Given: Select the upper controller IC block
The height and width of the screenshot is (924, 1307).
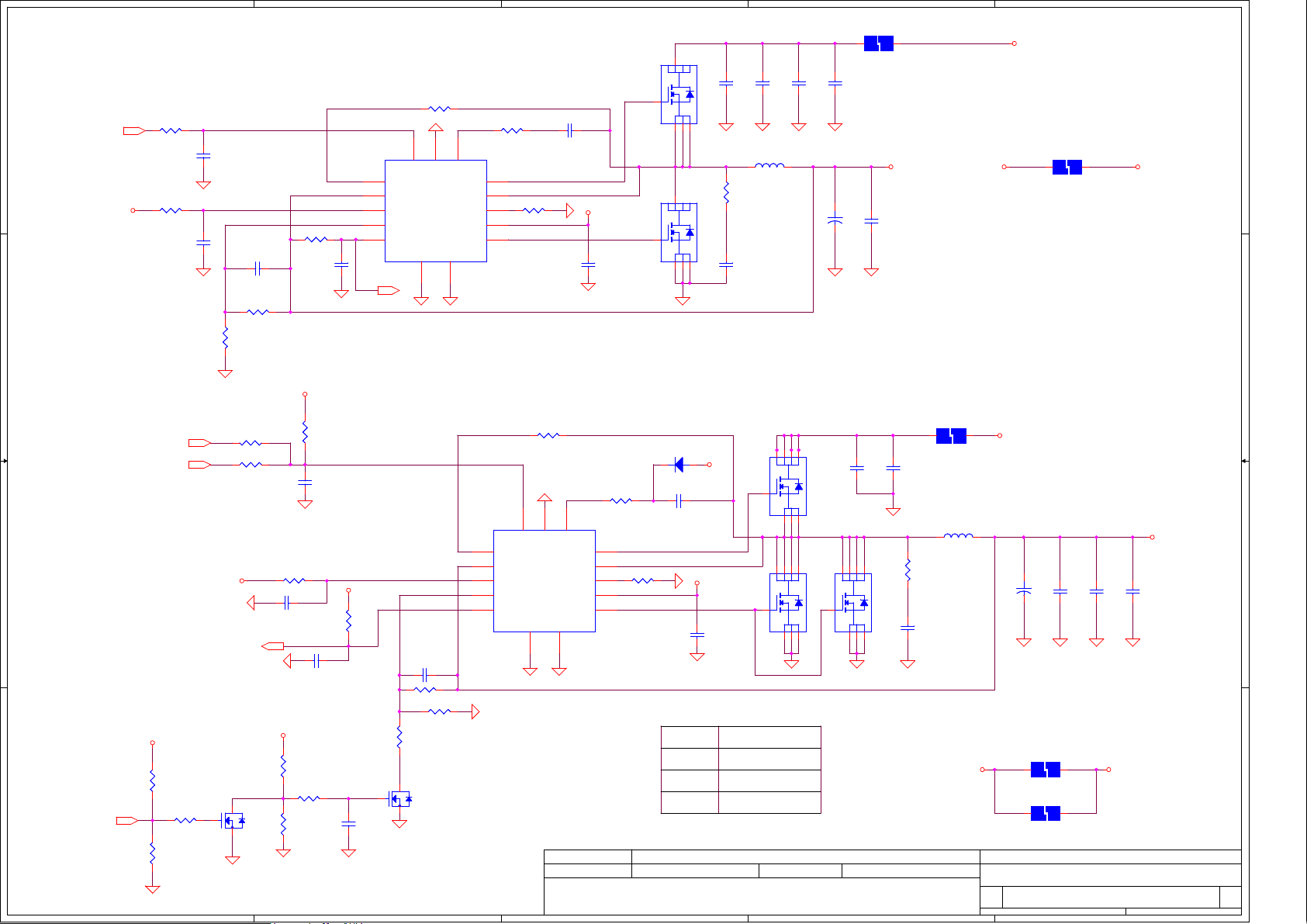Looking at the screenshot, I should point(435,211).
